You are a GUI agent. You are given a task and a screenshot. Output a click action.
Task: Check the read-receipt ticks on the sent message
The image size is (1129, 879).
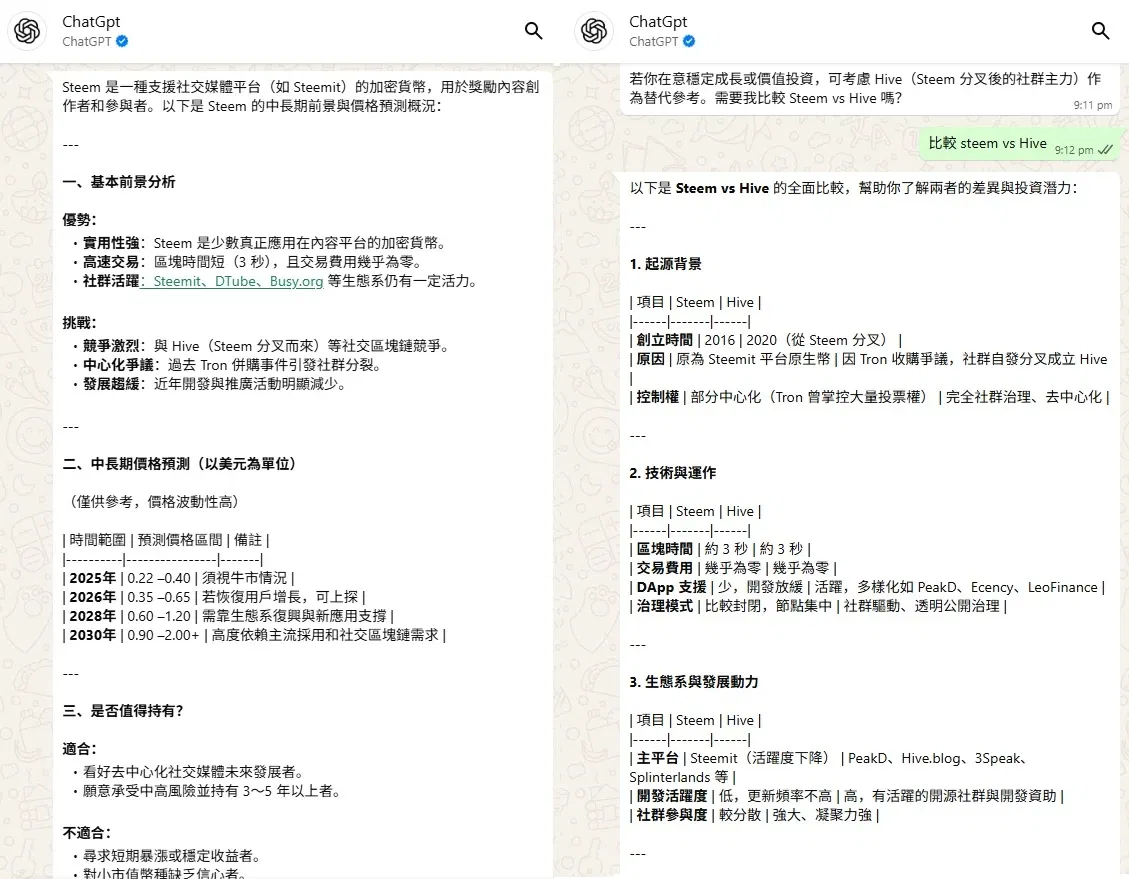coord(1105,150)
